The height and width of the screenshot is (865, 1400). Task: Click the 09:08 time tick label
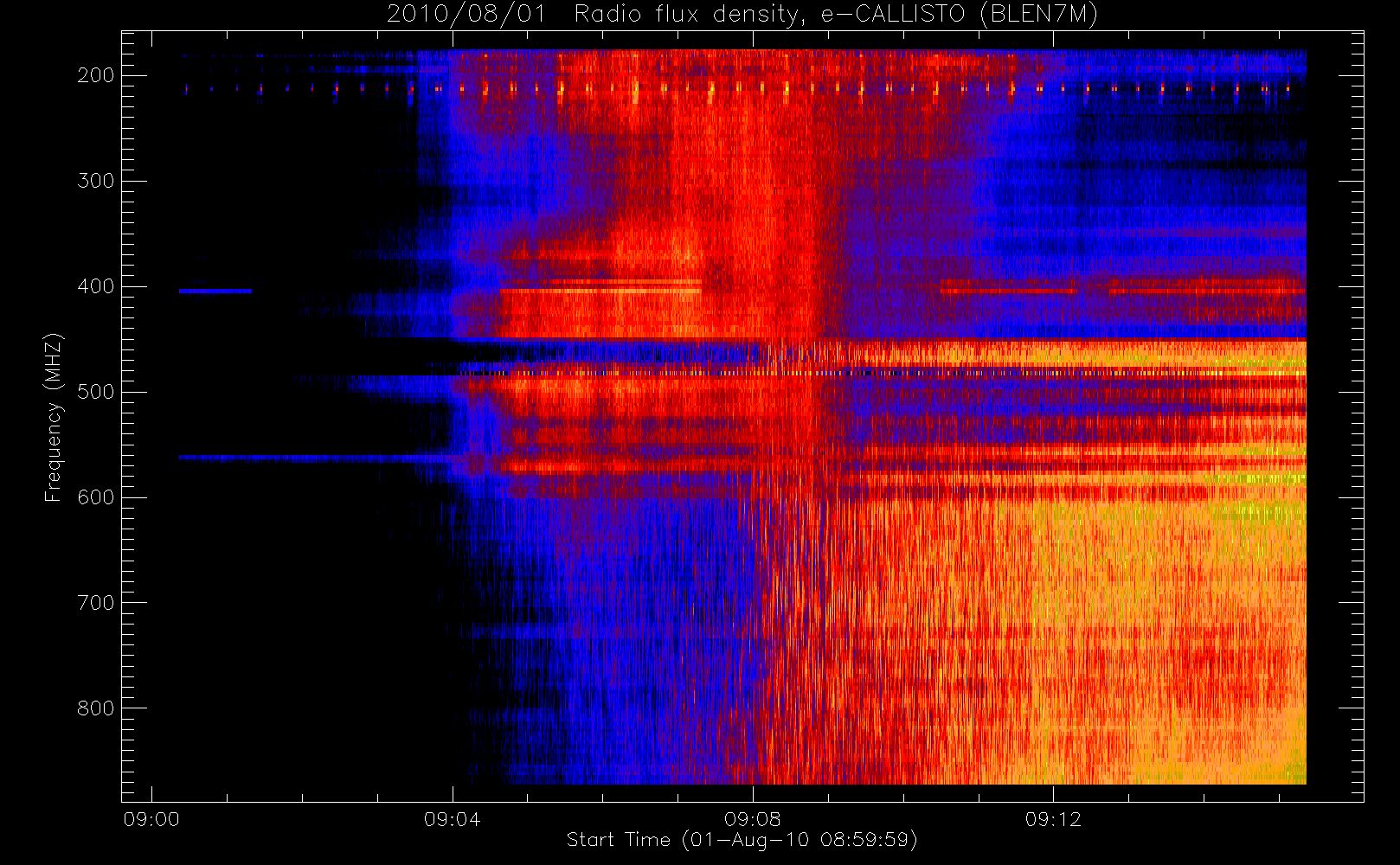pos(753,819)
